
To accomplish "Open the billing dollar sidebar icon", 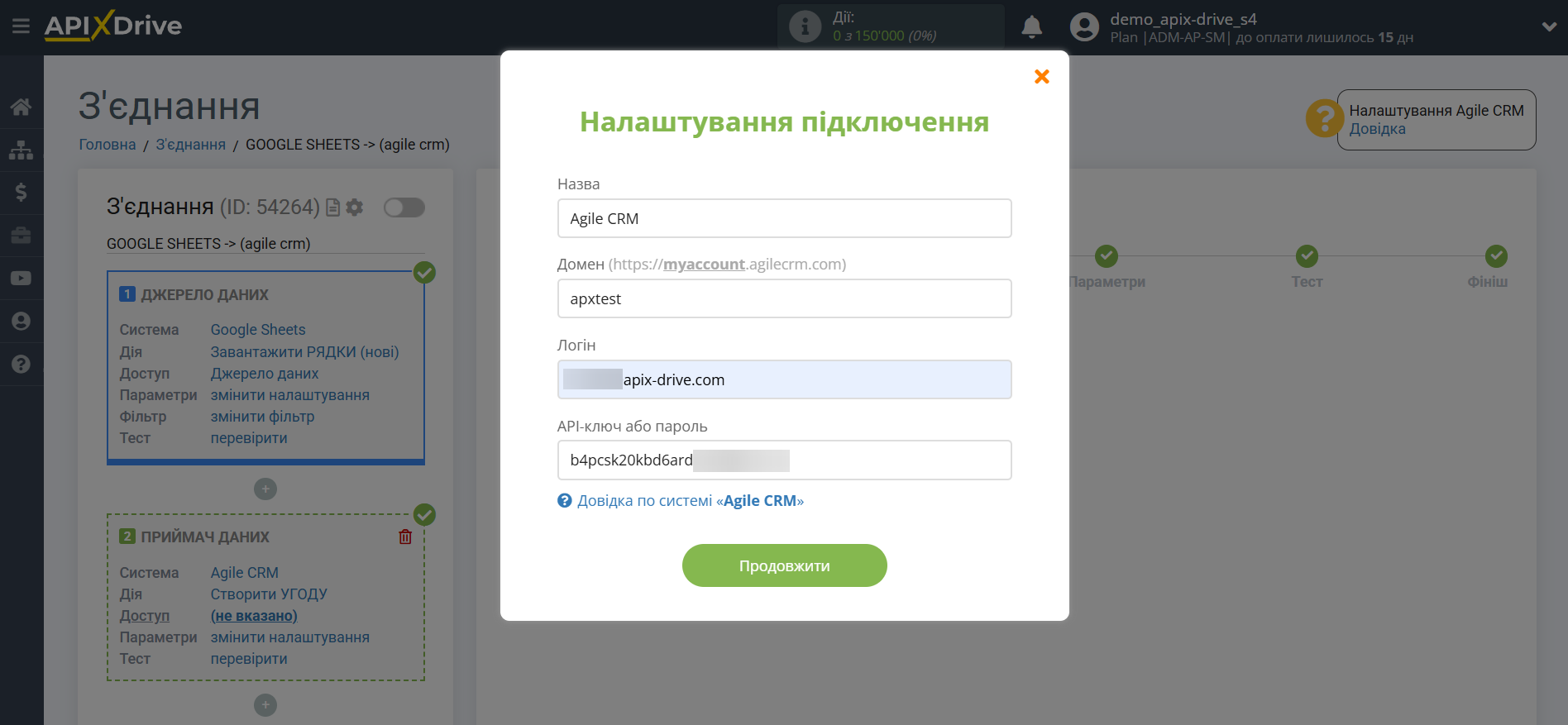I will [x=22, y=193].
